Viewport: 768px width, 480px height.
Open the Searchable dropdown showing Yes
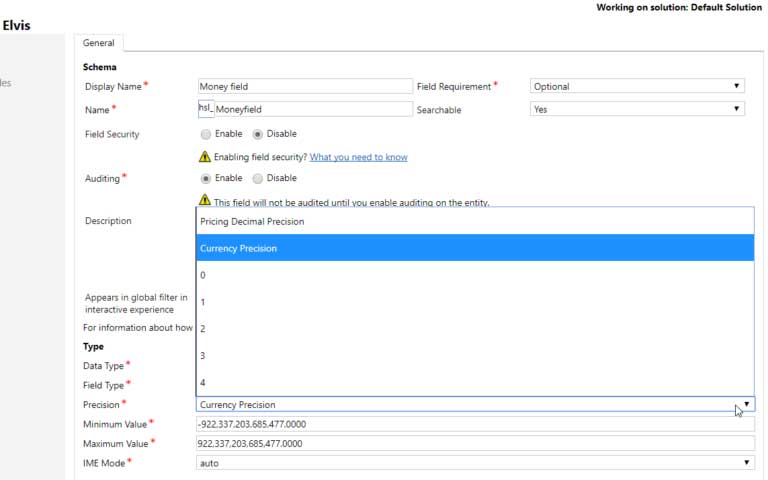point(637,109)
